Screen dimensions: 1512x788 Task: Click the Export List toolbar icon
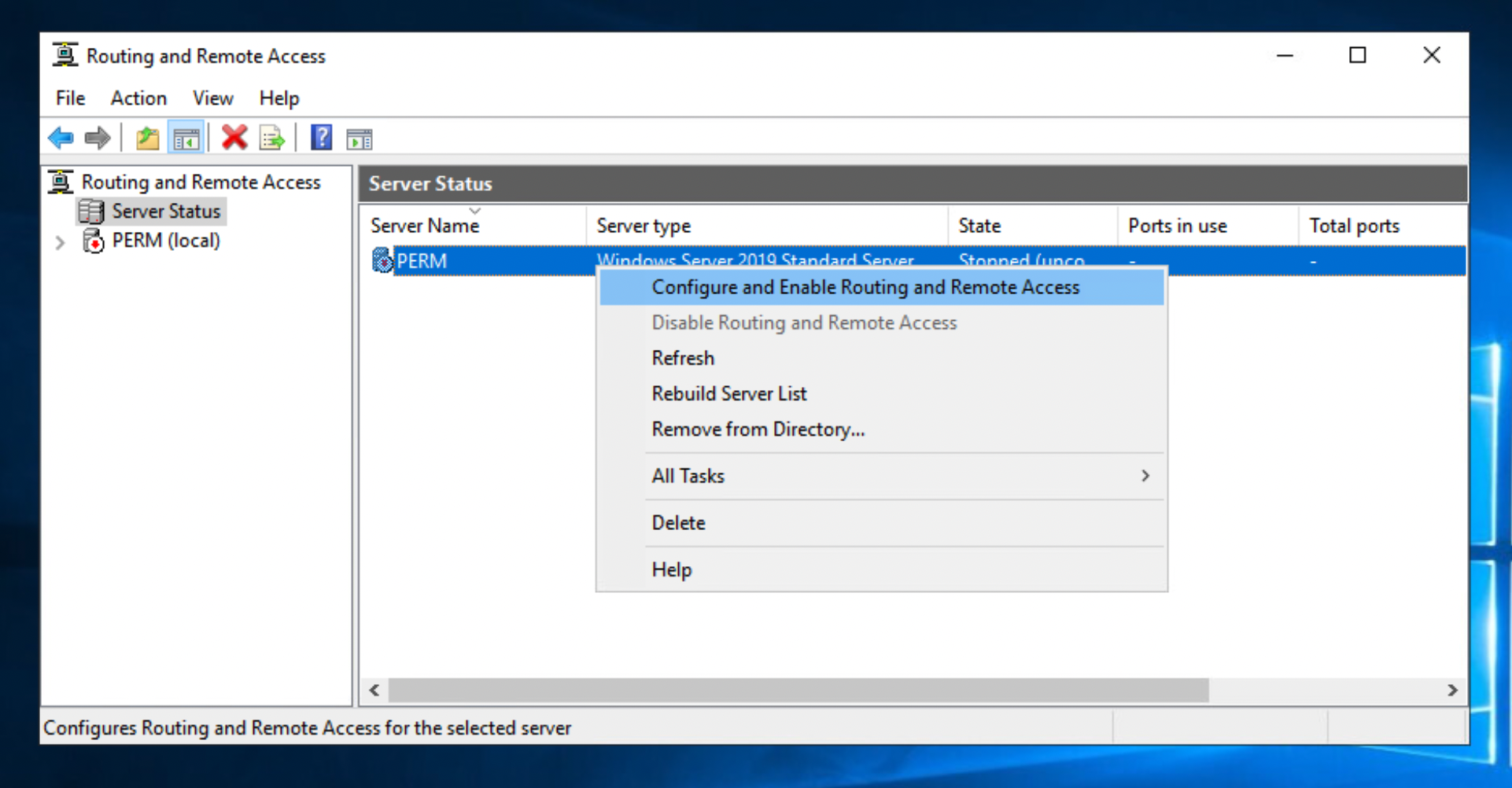(271, 137)
